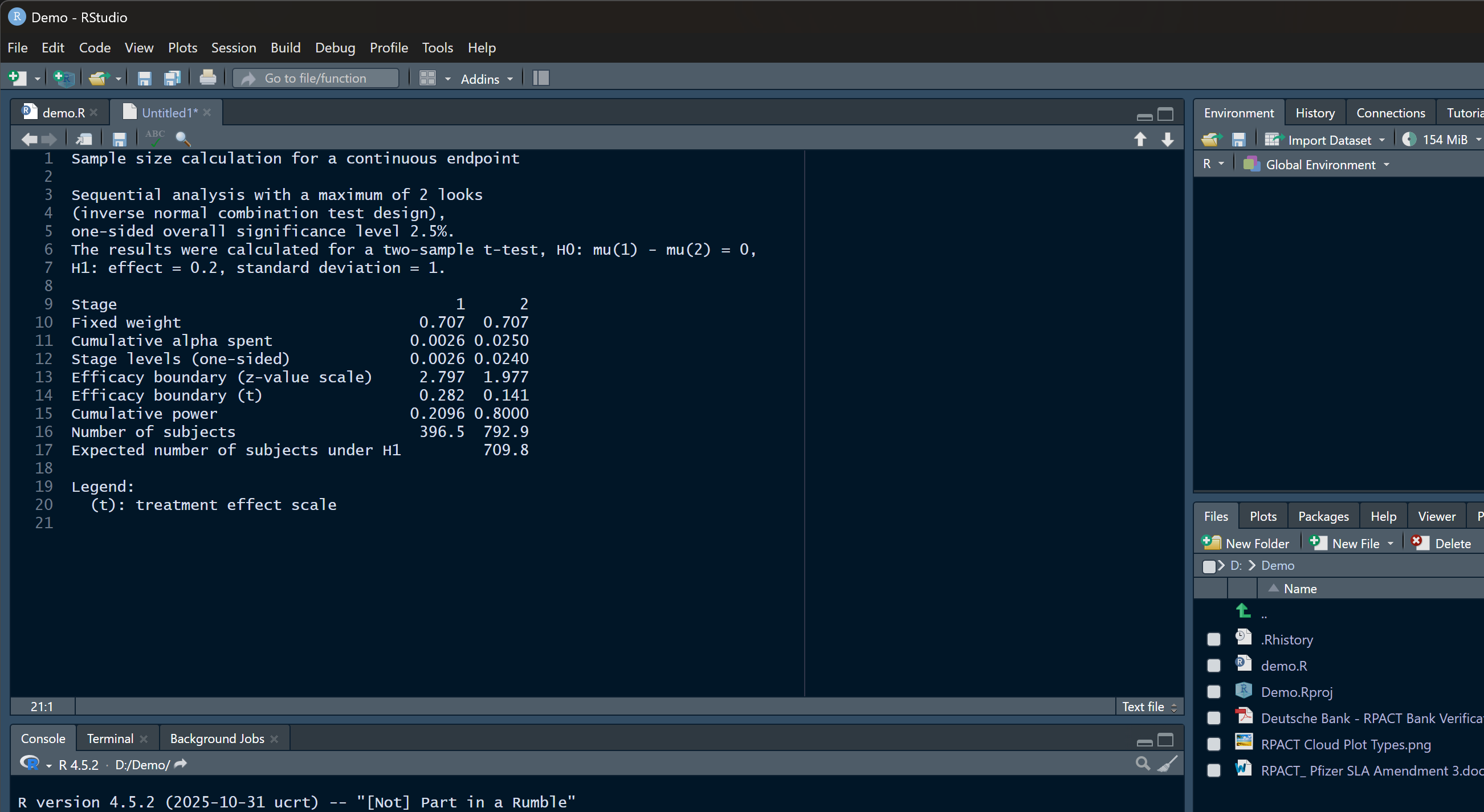Open the Tools menu
The width and height of the screenshot is (1484, 812).
(437, 48)
